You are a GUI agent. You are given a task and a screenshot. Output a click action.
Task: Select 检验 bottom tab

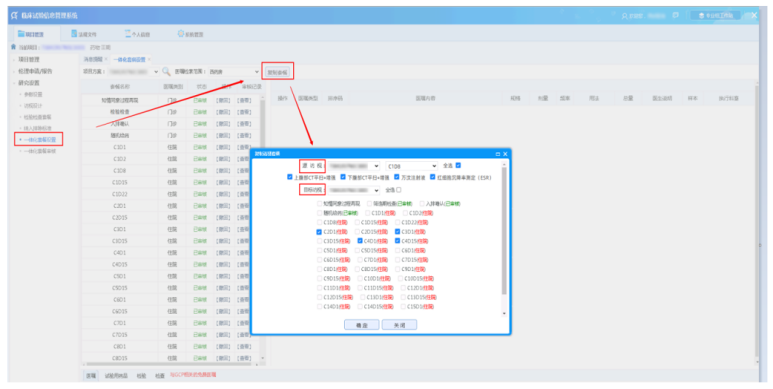pyautogui.click(x=141, y=376)
